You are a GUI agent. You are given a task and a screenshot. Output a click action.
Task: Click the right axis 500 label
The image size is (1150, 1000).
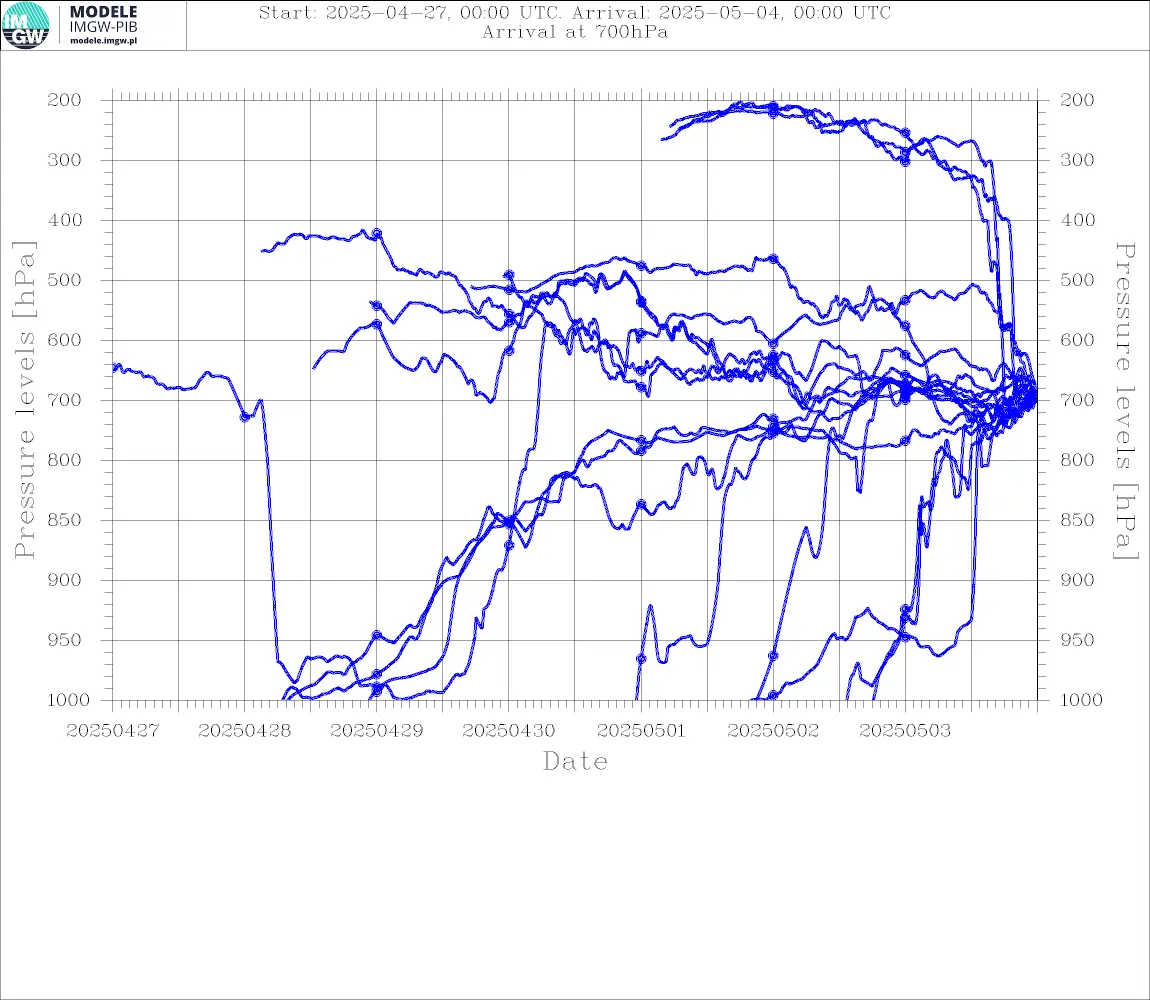coord(1077,280)
